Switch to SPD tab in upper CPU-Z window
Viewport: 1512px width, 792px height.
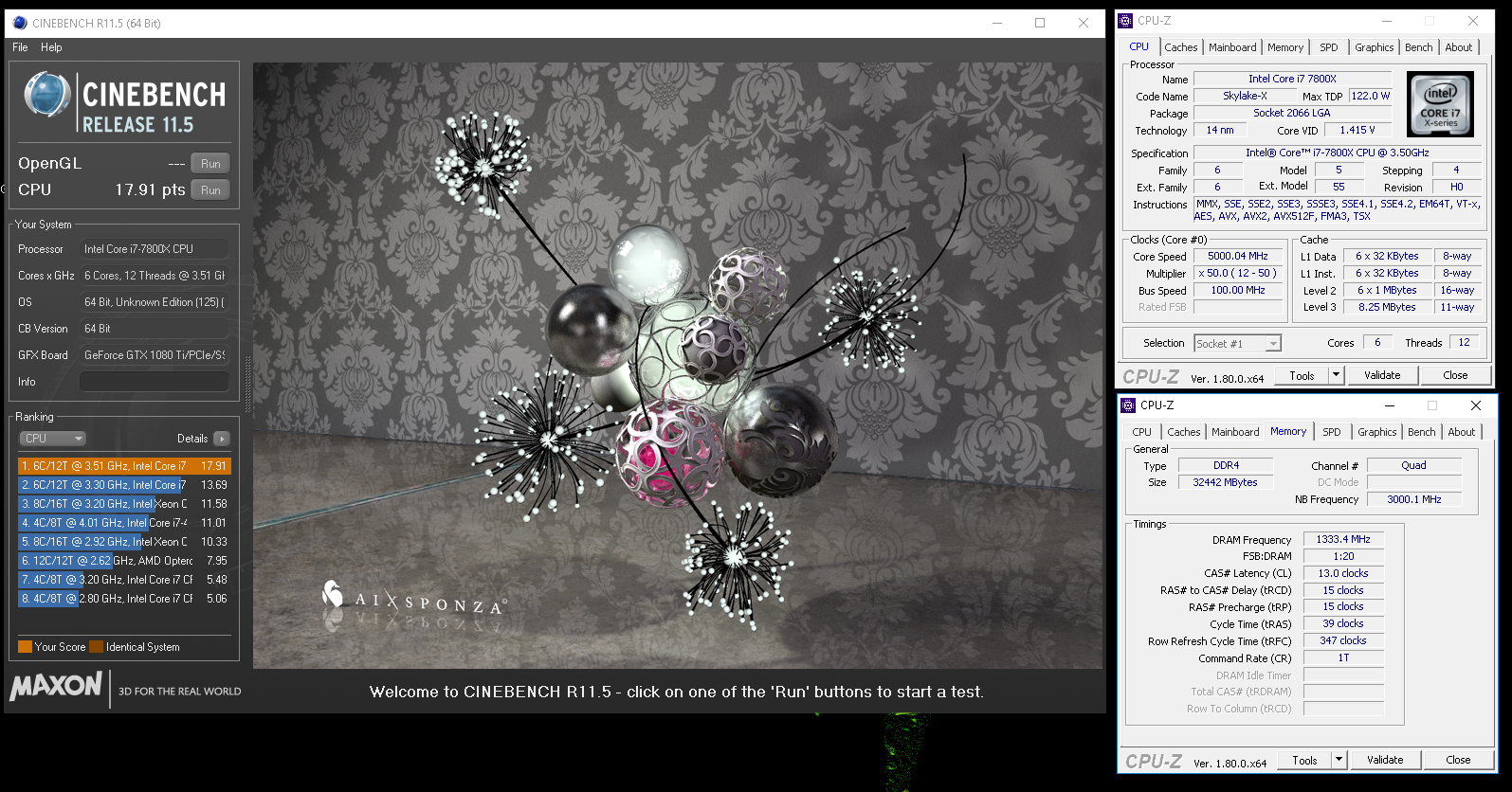click(x=1329, y=47)
